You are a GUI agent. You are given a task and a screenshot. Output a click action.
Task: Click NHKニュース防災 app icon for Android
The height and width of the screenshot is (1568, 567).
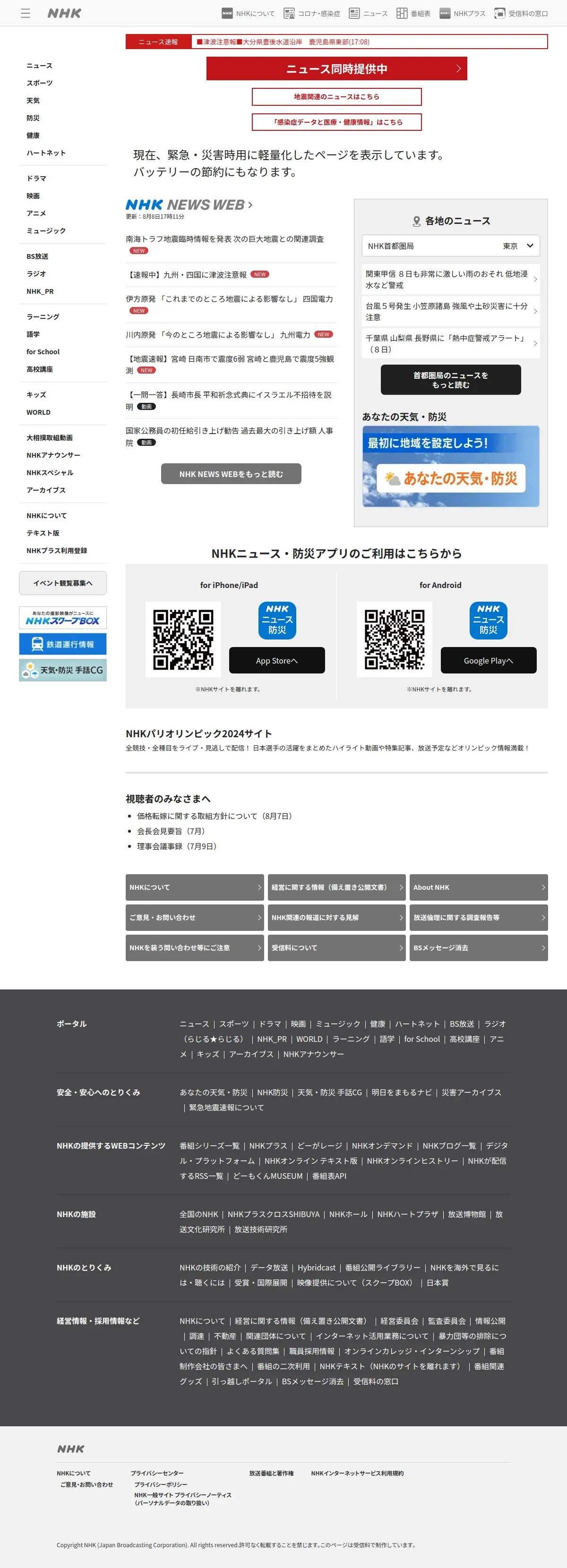tap(489, 620)
